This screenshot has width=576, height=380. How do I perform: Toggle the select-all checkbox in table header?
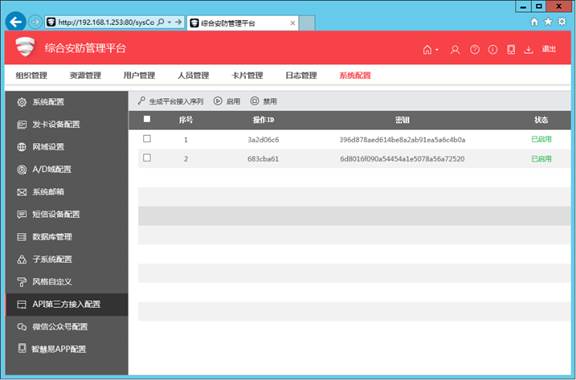click(x=147, y=119)
